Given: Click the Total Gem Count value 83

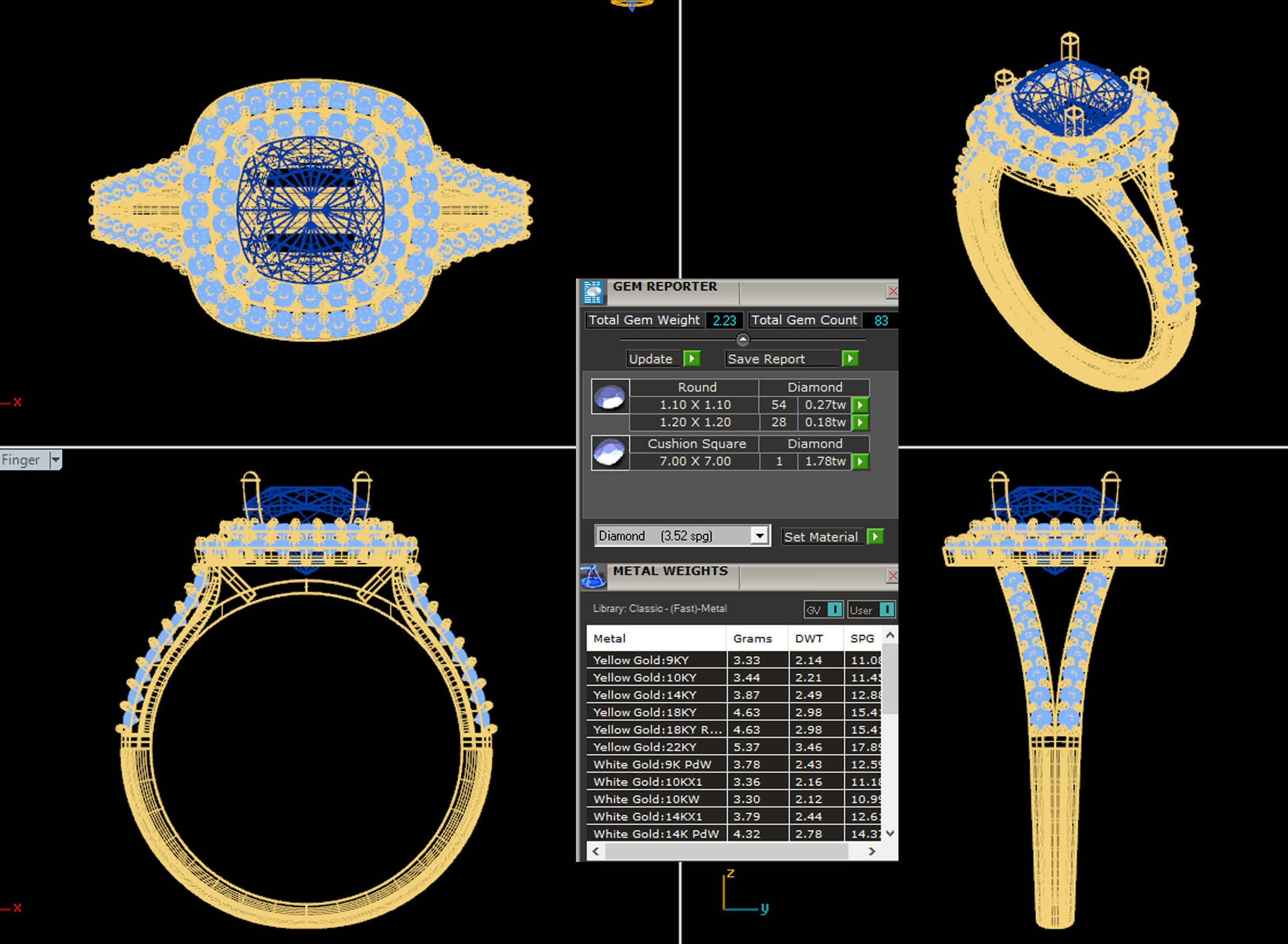Looking at the screenshot, I should click(881, 321).
